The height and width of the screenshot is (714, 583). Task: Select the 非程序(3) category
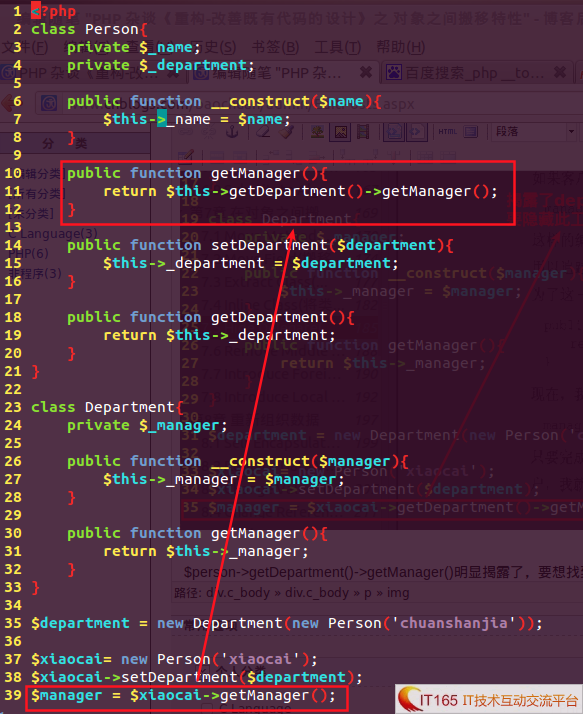point(35,274)
